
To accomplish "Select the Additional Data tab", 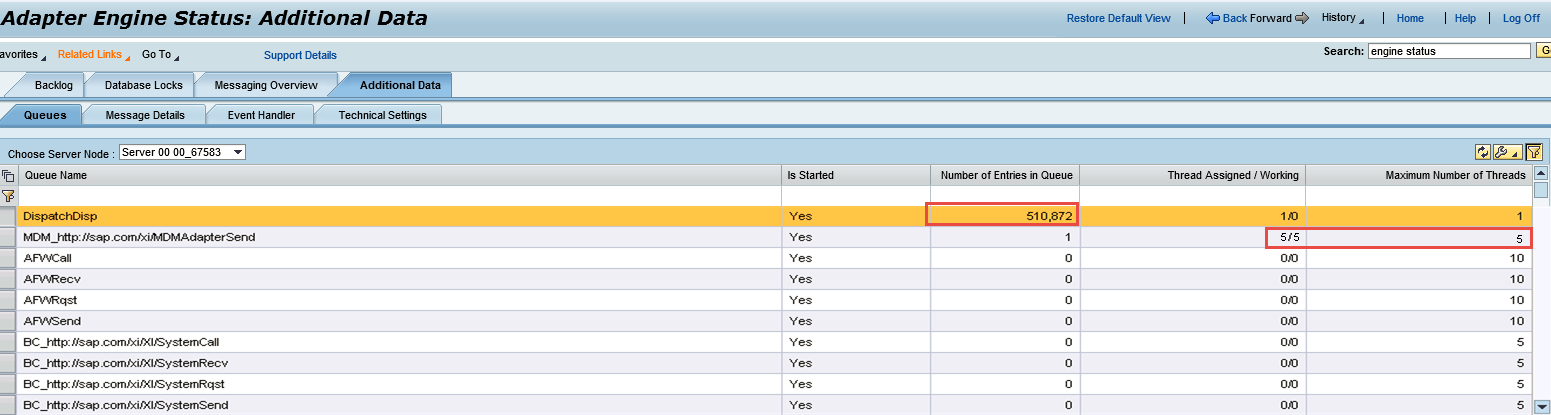I will pyautogui.click(x=400, y=85).
